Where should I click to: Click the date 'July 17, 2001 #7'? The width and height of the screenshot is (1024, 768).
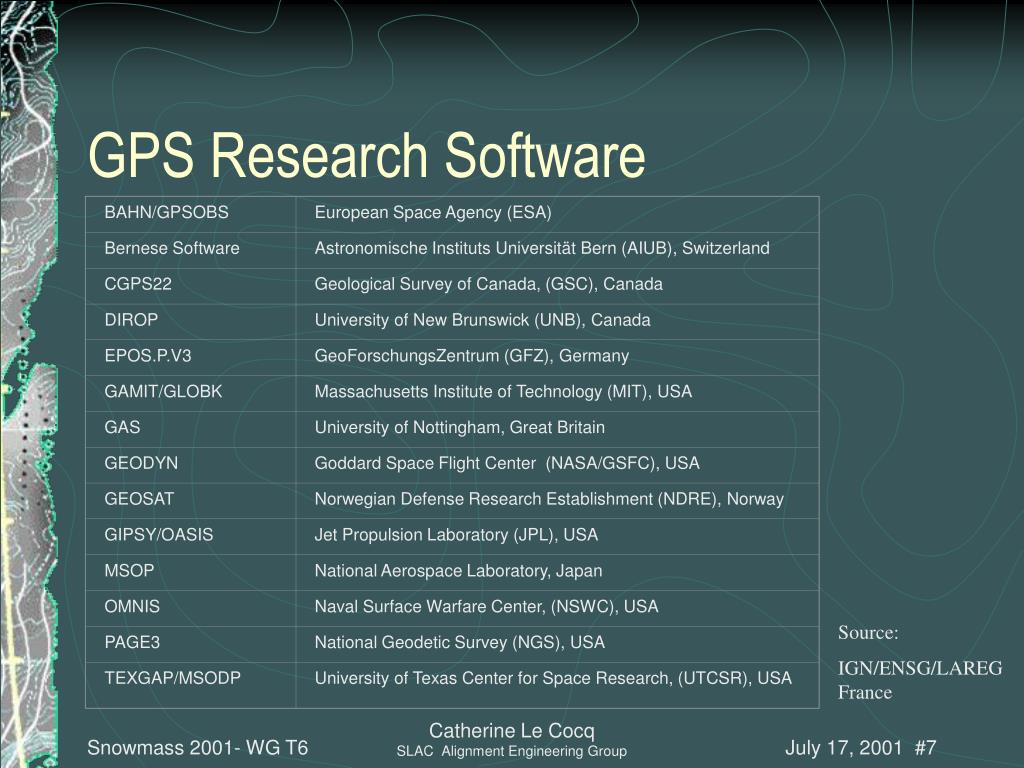861,748
